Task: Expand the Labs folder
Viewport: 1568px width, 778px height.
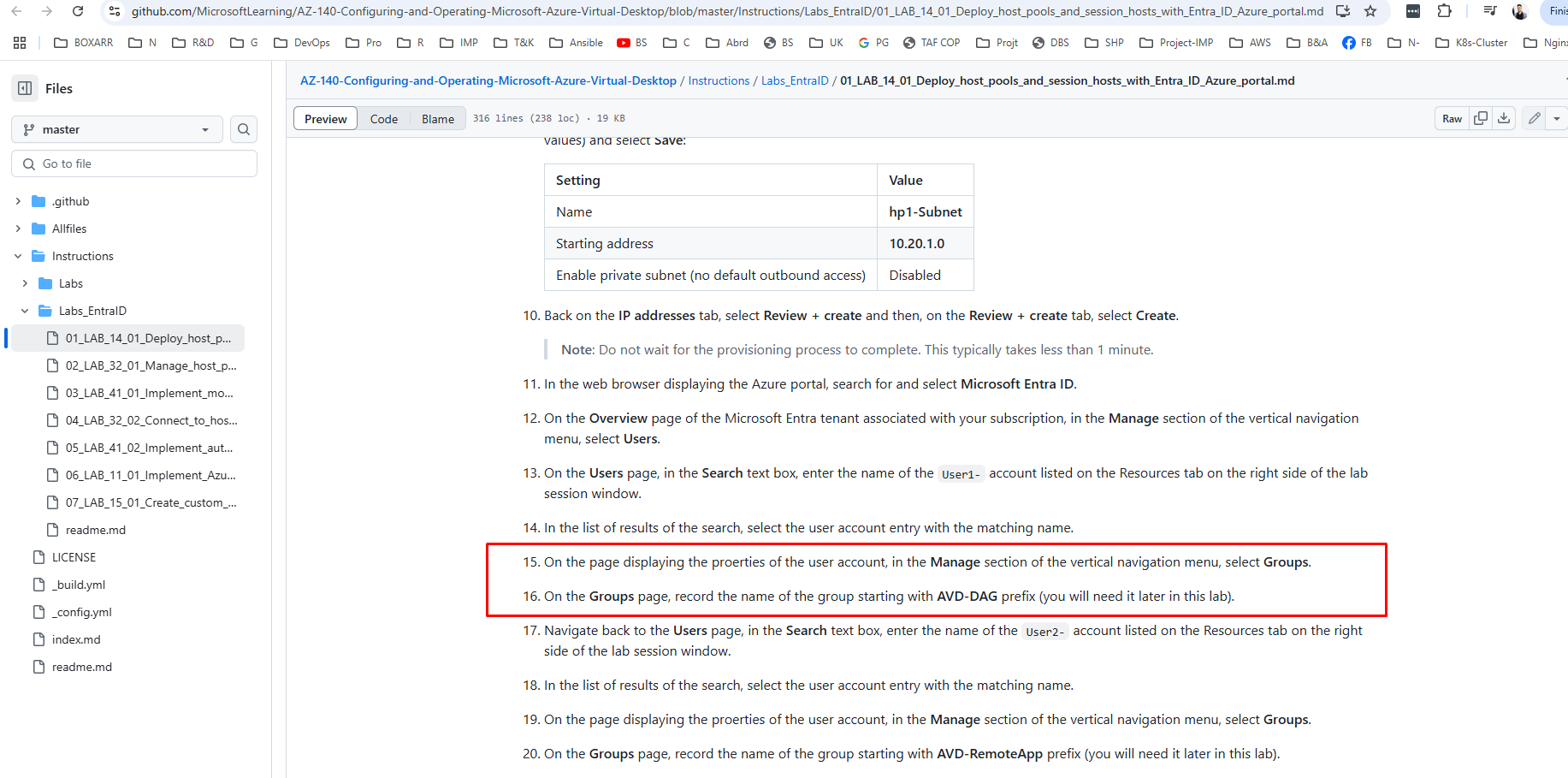Action: (25, 283)
